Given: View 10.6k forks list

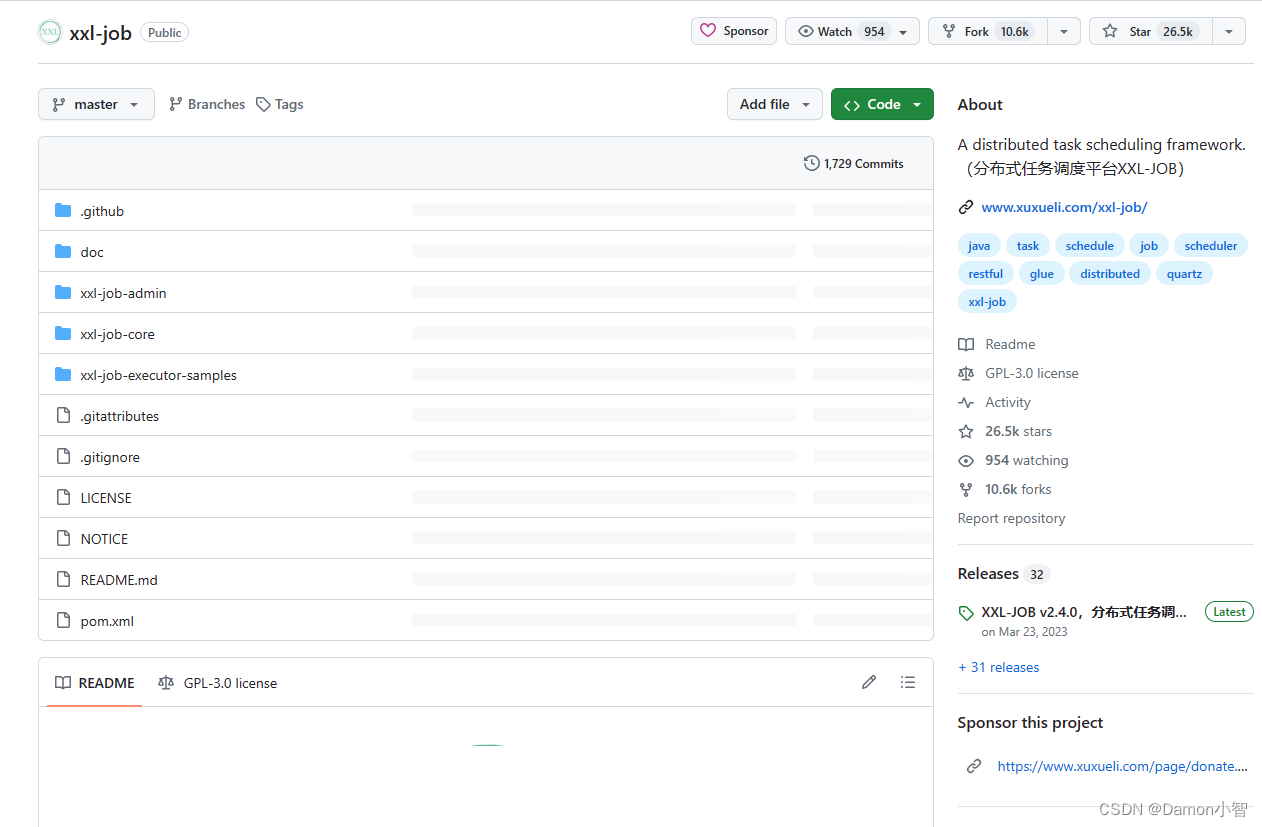Looking at the screenshot, I should click(x=1005, y=489).
